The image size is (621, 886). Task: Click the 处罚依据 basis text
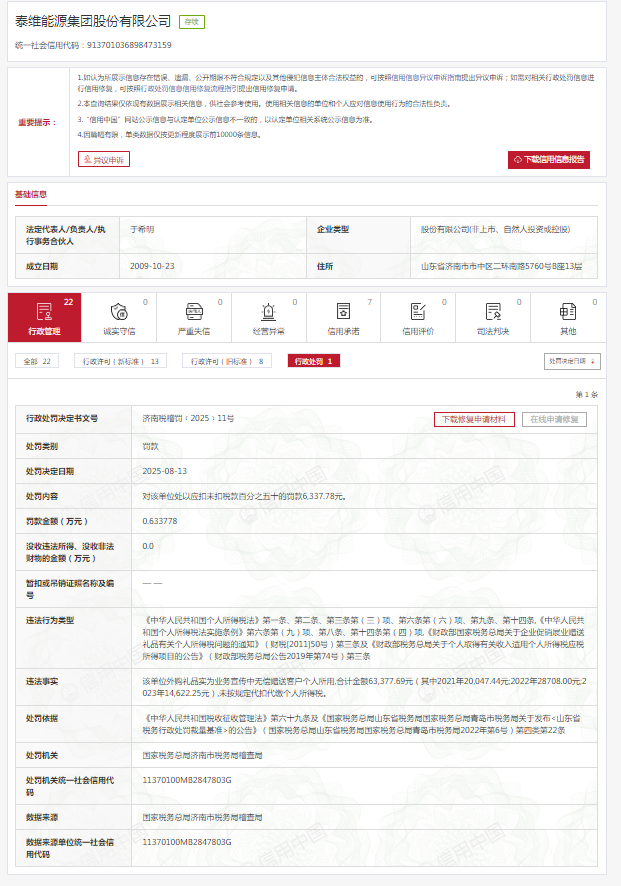click(x=364, y=724)
